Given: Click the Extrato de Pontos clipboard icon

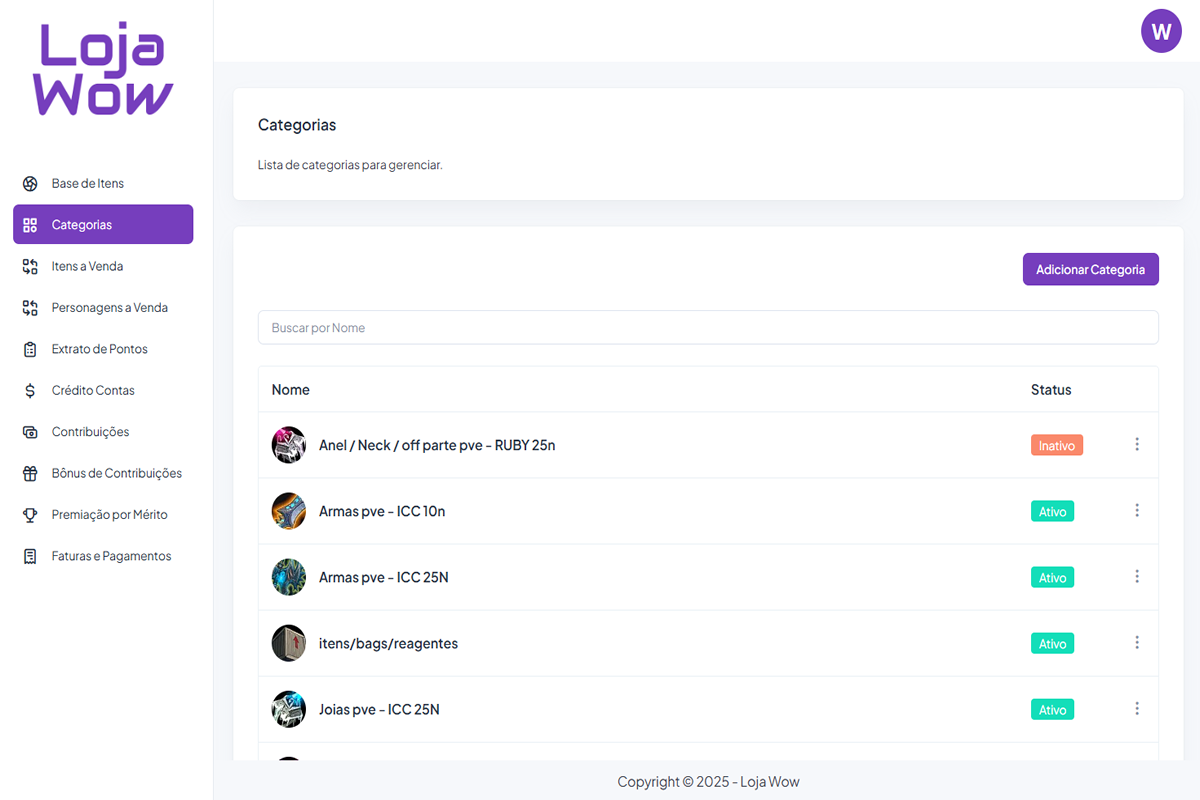Looking at the screenshot, I should (x=30, y=350).
